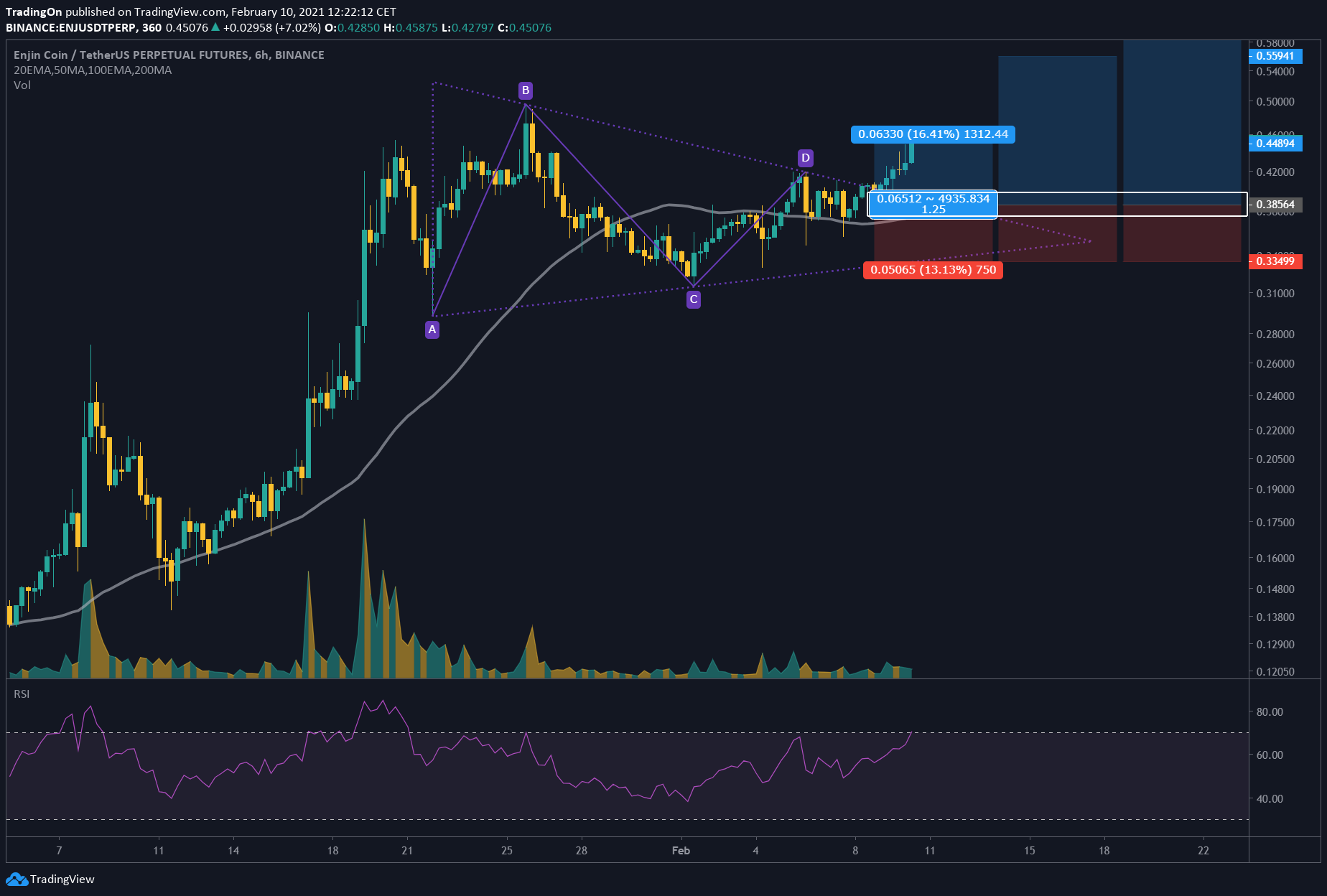Click the 0.12050 price scale label
Screen dimensions: 1327x896
coord(1275,672)
